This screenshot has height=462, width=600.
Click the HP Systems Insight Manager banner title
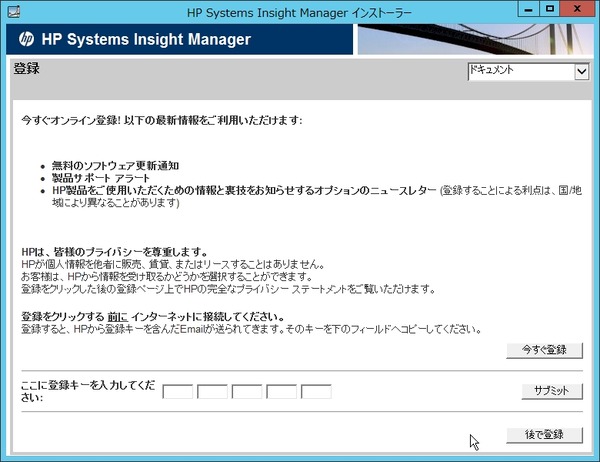(x=146, y=39)
